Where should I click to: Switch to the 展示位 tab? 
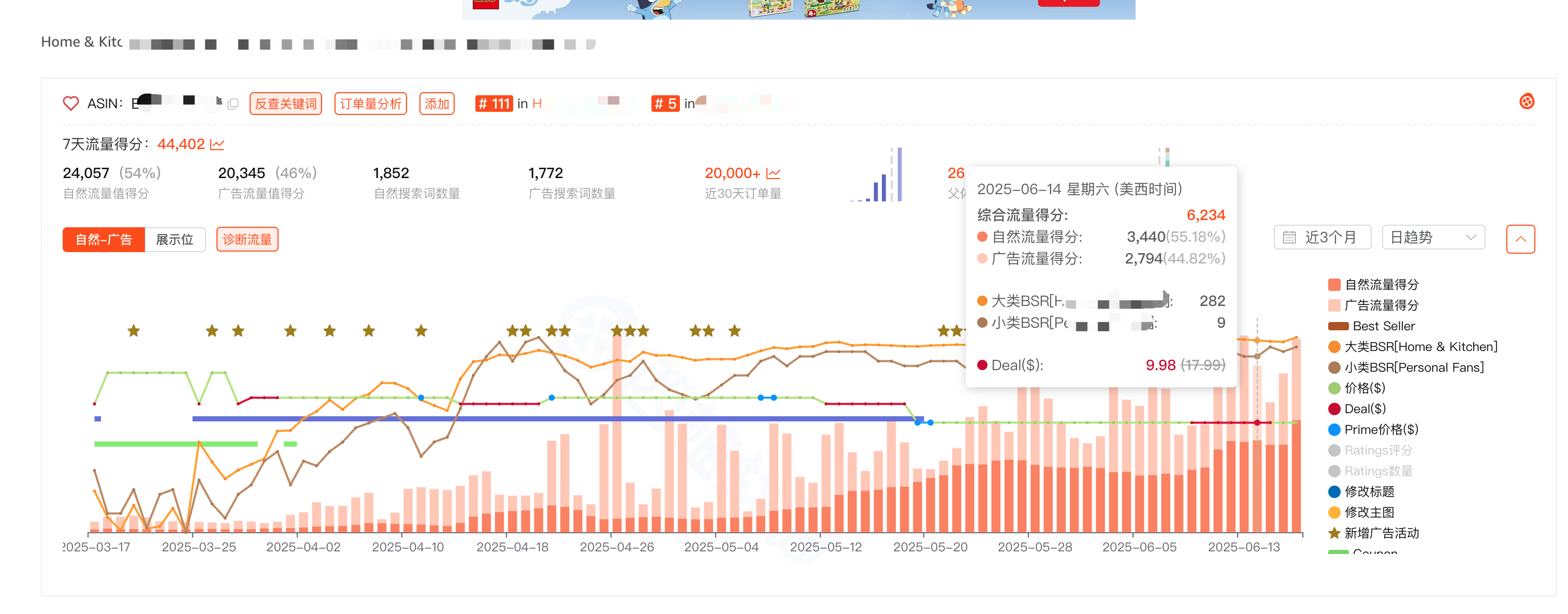pos(175,239)
